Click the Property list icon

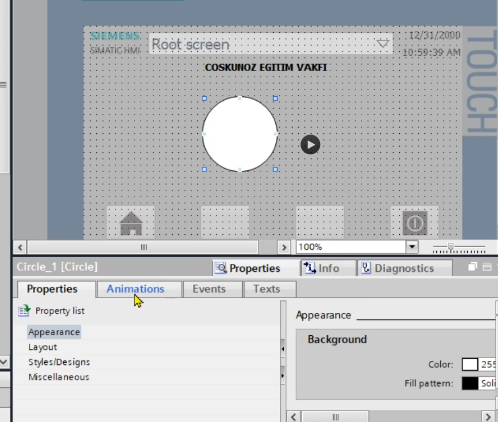(x=24, y=310)
